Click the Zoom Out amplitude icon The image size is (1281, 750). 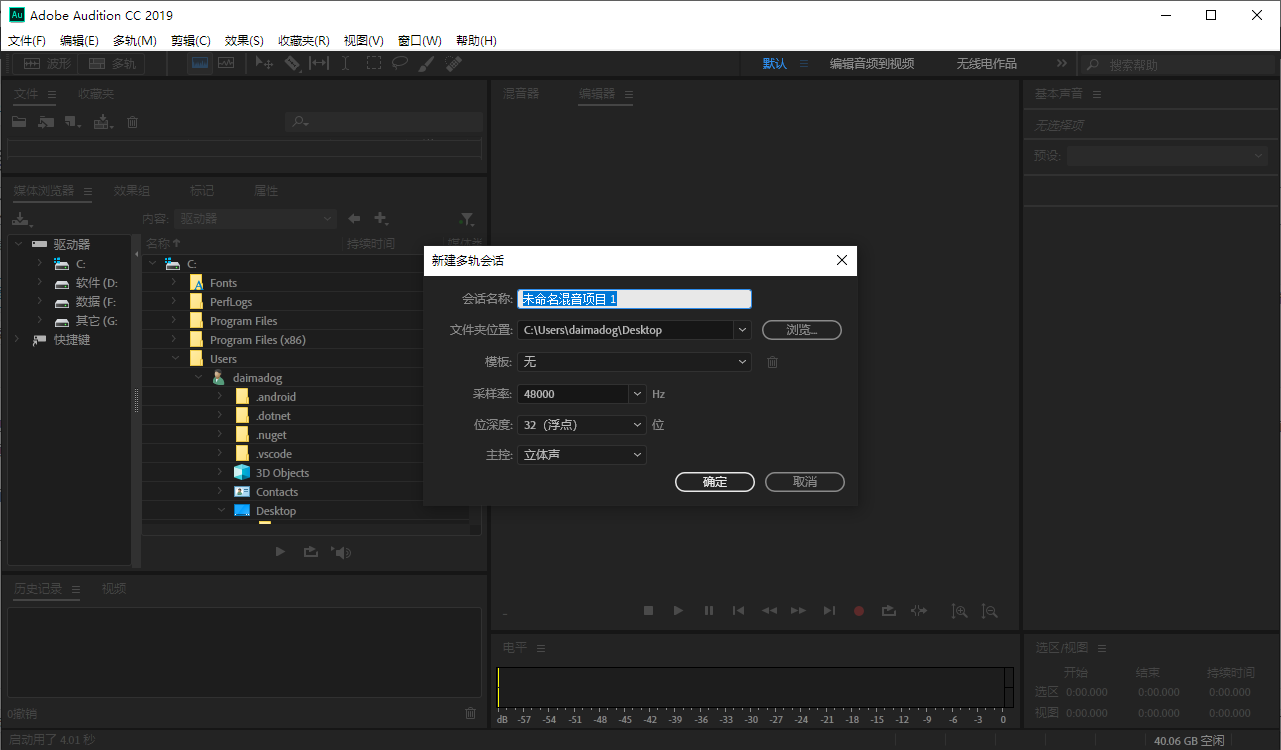[x=989, y=611]
